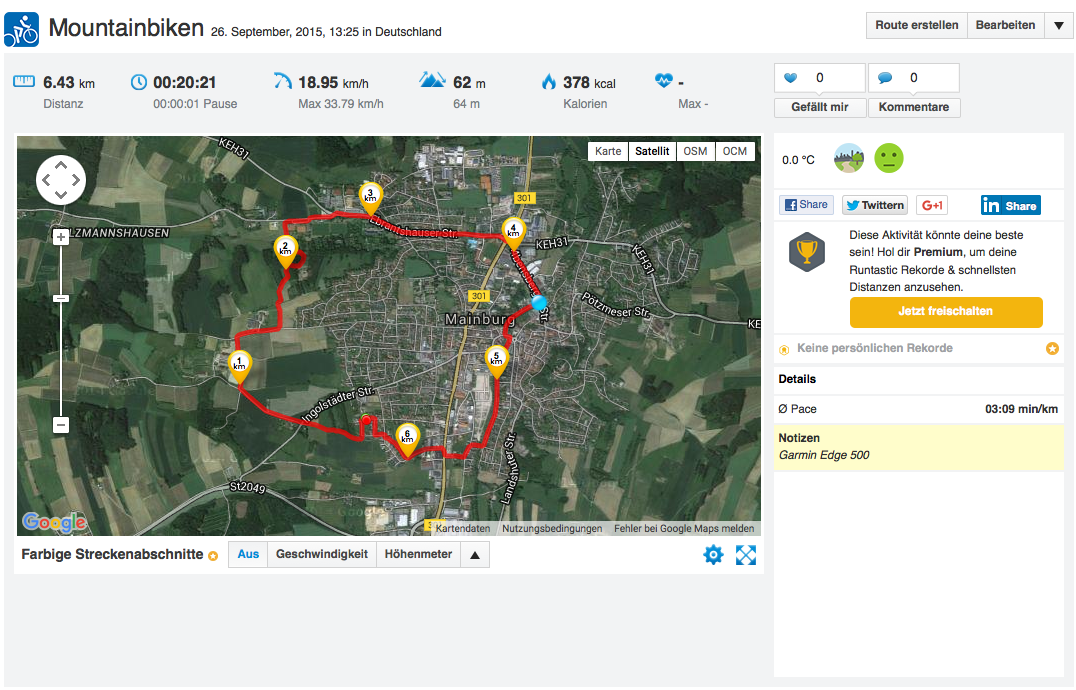Click the red route start point
The height and width of the screenshot is (690, 1076).
[366, 420]
